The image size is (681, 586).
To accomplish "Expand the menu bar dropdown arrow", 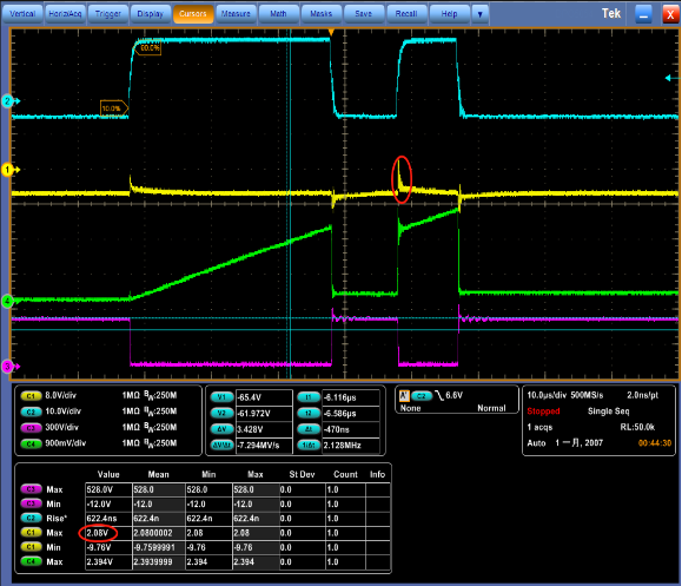I will 481,14.
